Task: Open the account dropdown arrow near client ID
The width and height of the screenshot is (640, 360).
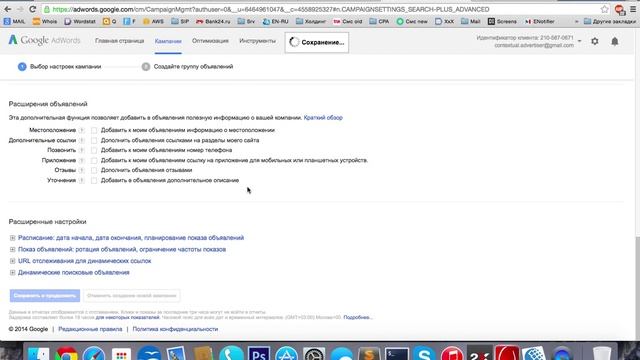Action: coord(580,41)
